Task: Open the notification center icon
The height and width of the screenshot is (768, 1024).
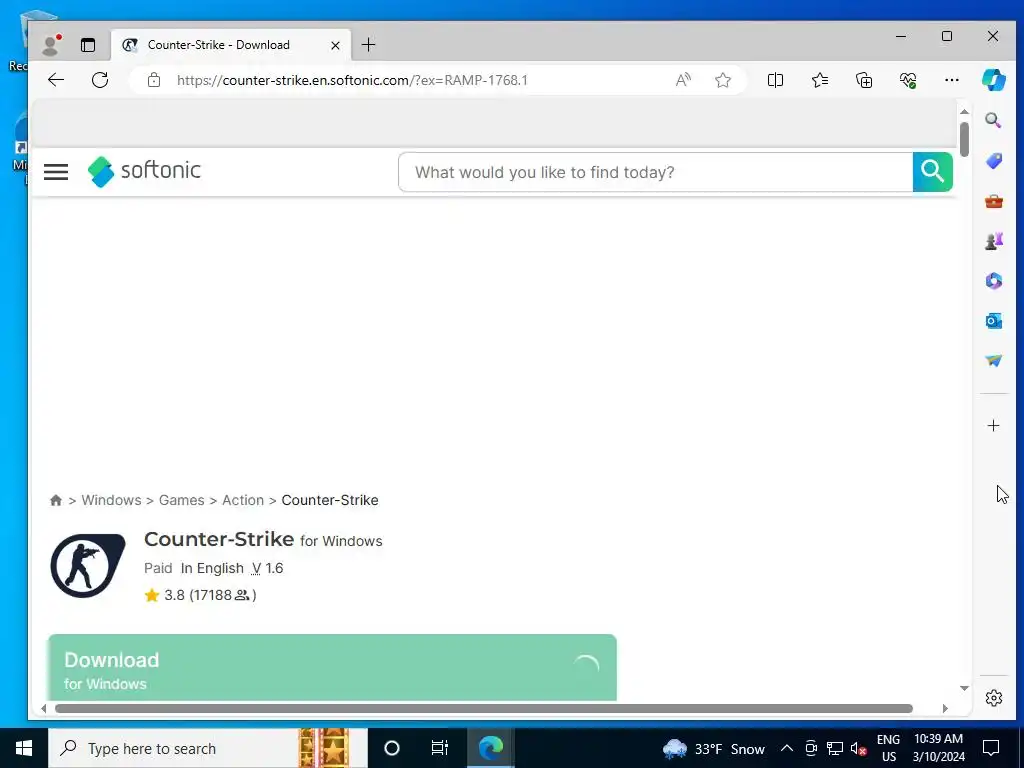Action: 991,748
